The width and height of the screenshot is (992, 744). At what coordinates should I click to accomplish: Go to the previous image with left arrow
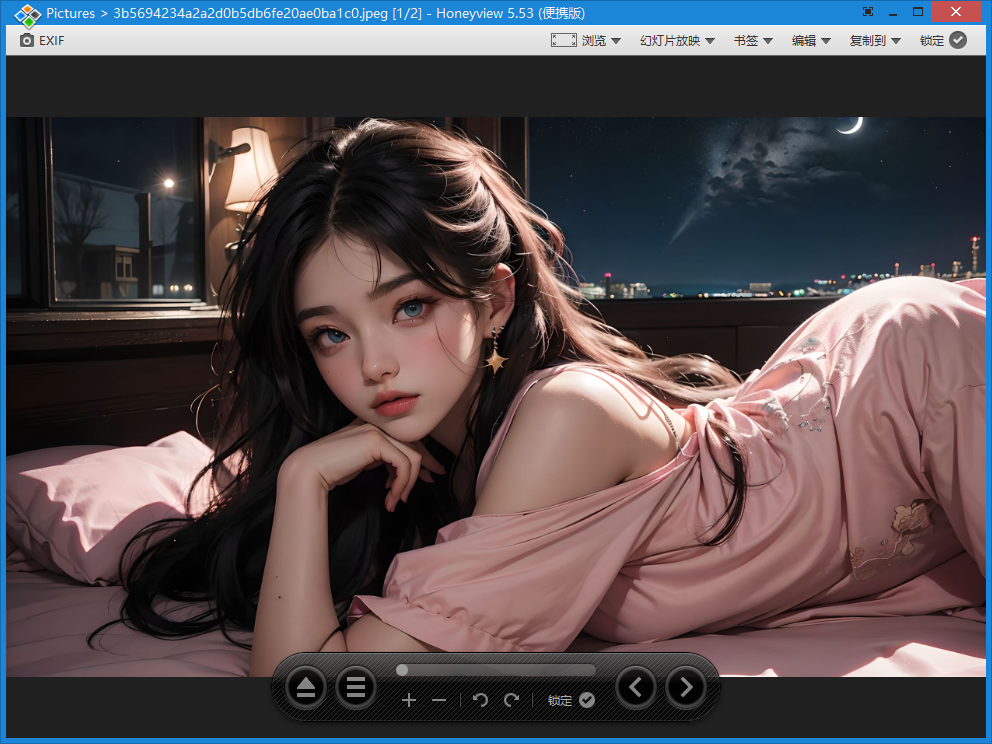point(636,687)
